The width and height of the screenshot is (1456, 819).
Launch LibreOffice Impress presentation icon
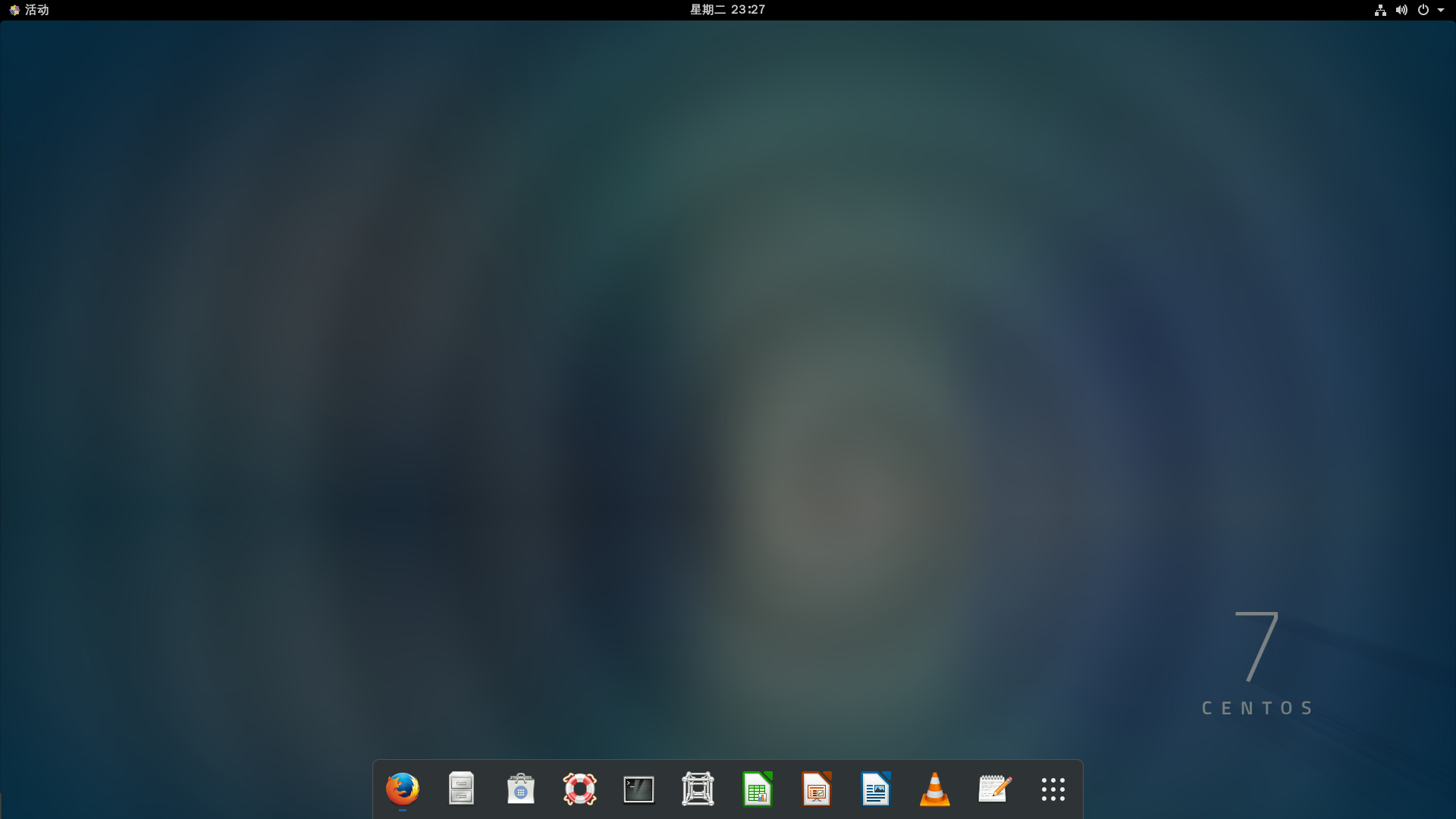coord(816,789)
